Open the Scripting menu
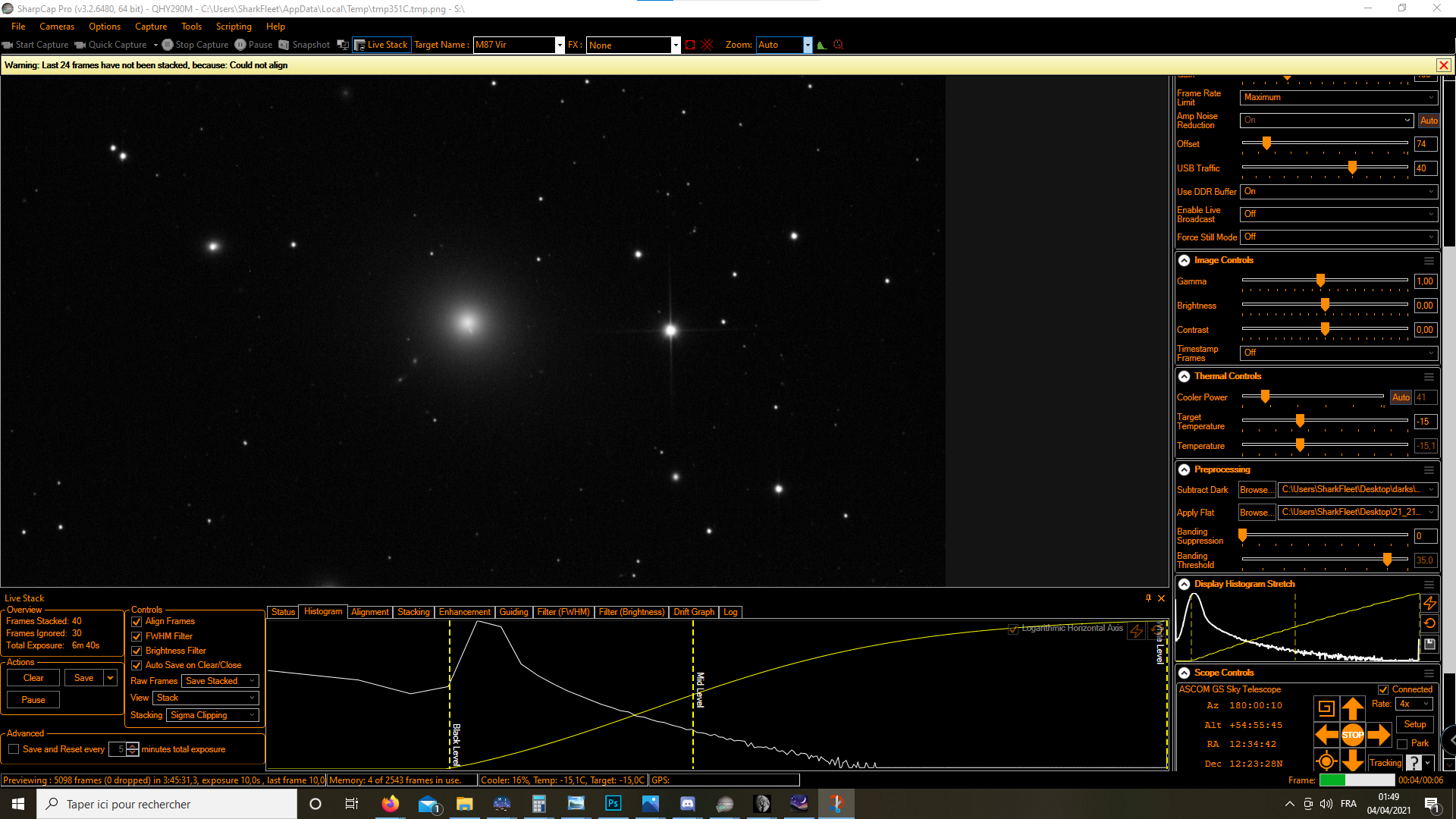1456x819 pixels. click(x=234, y=27)
